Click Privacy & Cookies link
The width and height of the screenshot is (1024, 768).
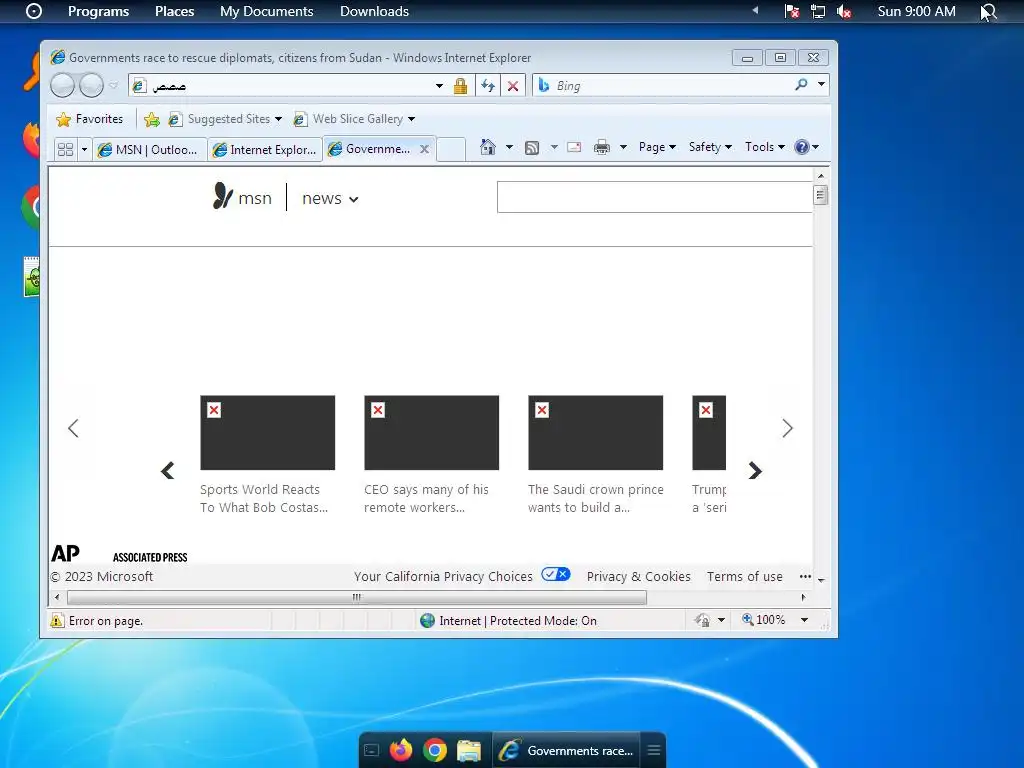pos(639,576)
